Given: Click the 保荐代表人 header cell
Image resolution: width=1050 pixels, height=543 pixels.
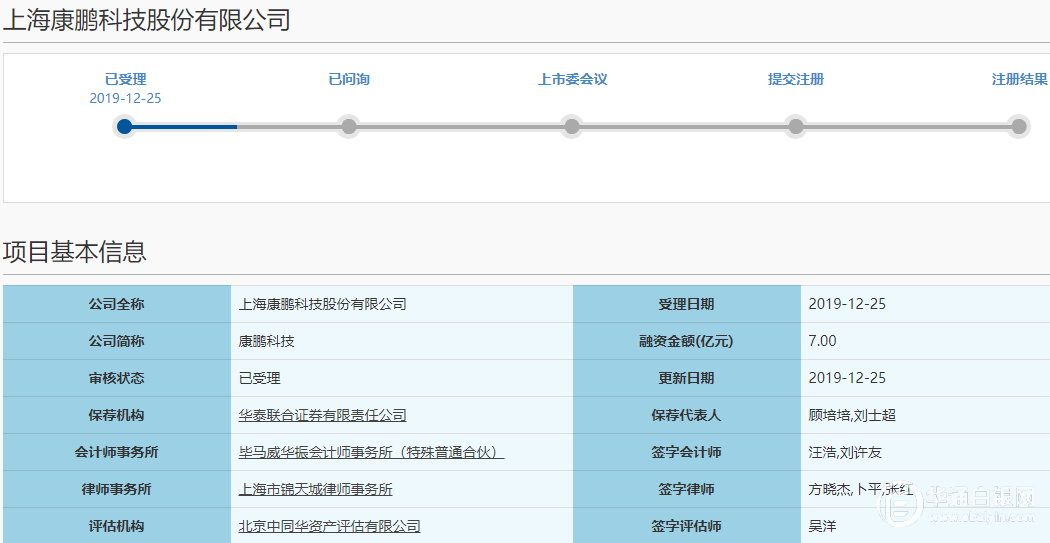Looking at the screenshot, I should 686,415.
